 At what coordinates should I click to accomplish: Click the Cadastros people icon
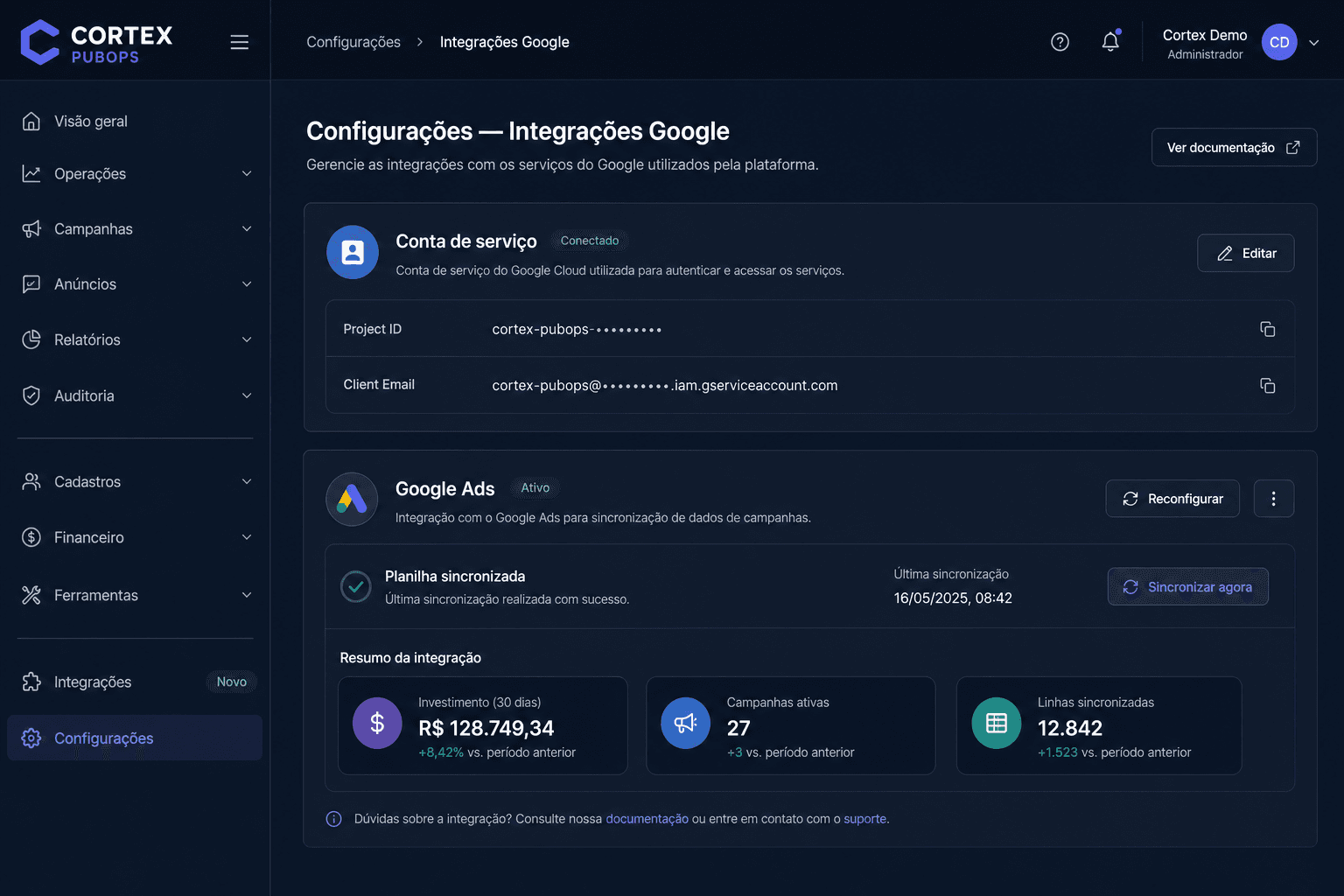[x=31, y=481]
